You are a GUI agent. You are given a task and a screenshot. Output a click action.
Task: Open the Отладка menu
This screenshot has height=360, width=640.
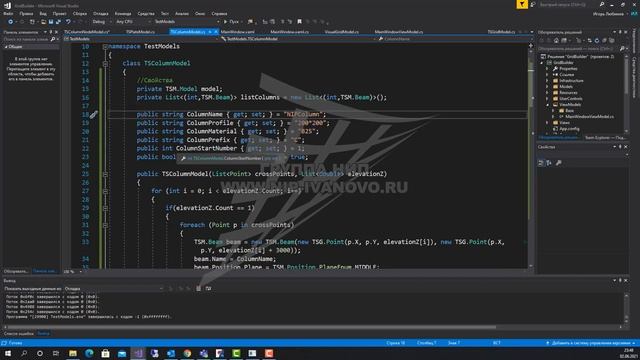(x=100, y=13)
